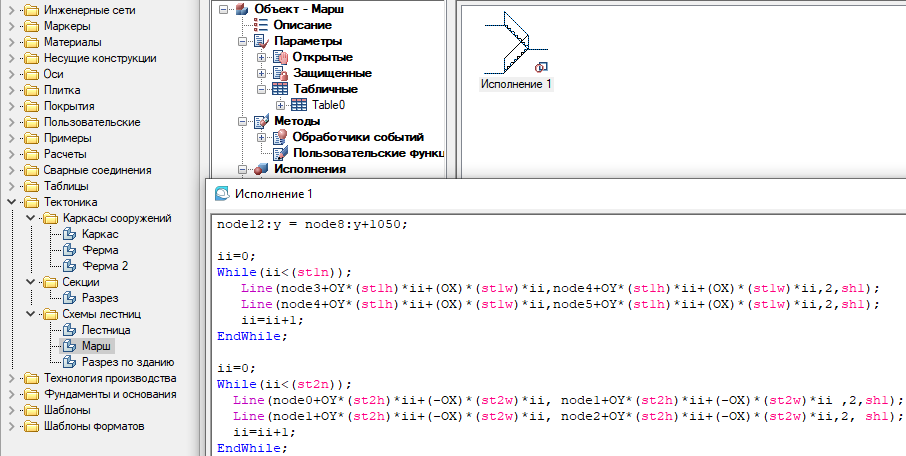Expand the Инженерные сети folder chevron
The height and width of the screenshot is (456, 906).
[x=12, y=10]
